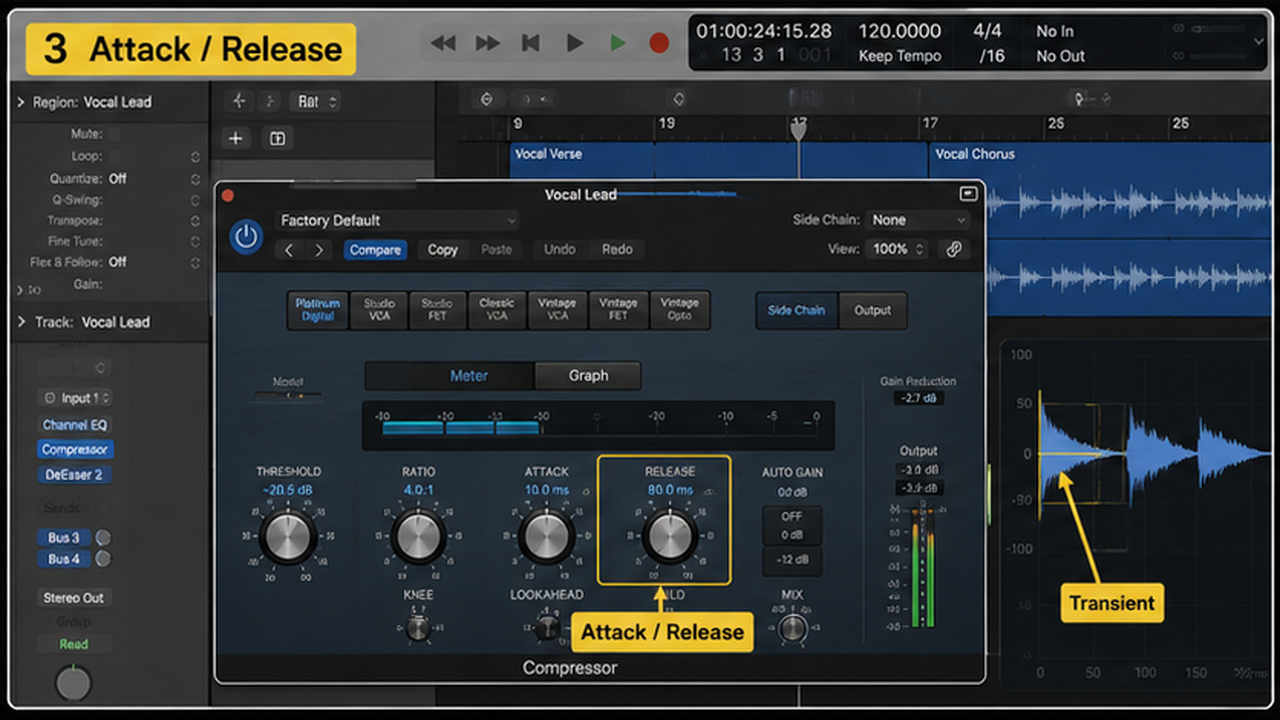
Task: Click the link icon in plugin header
Action: 954,249
